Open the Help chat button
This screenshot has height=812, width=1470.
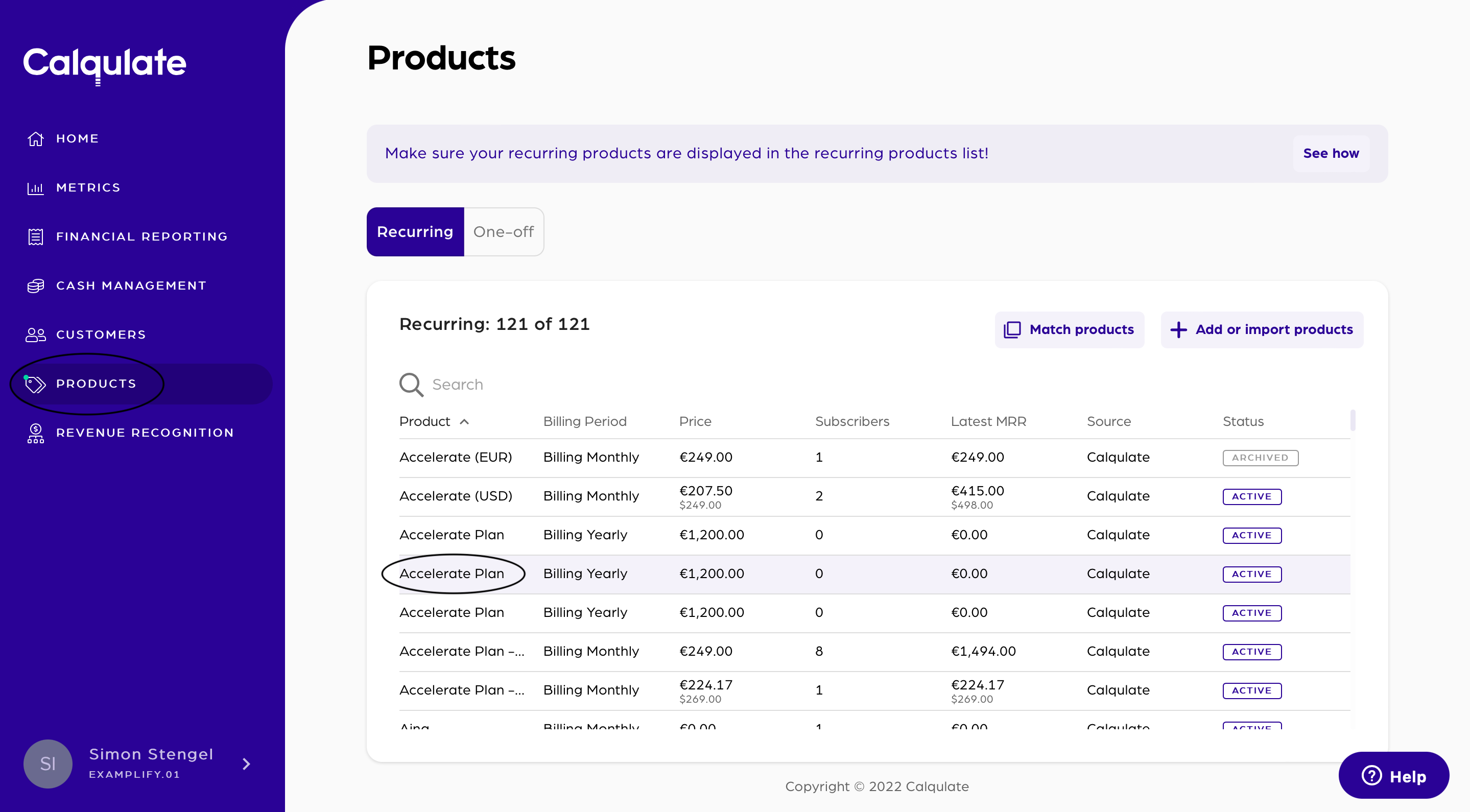[1393, 775]
